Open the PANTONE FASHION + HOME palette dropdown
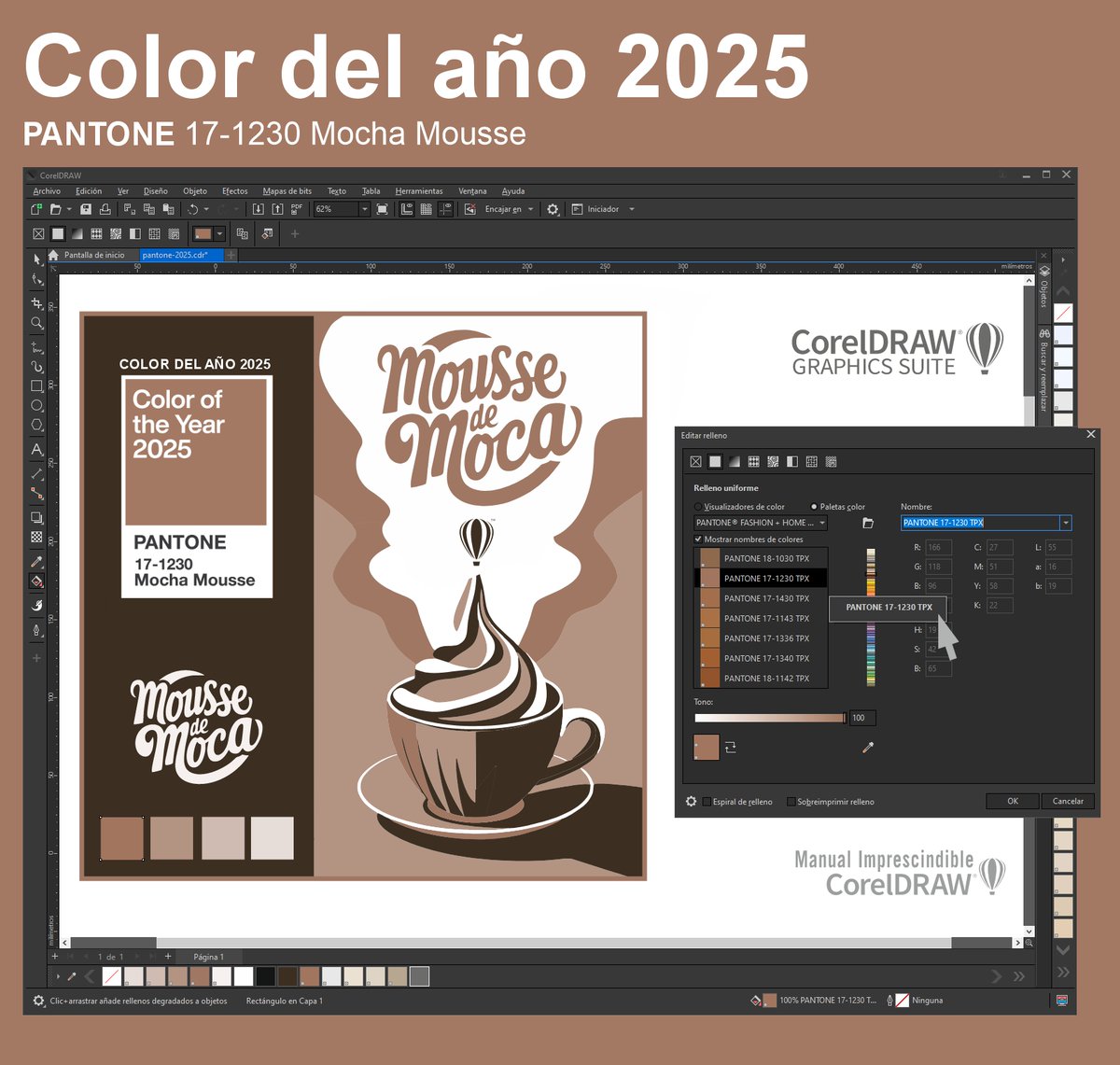Viewport: 1120px width, 1065px height. (x=822, y=523)
